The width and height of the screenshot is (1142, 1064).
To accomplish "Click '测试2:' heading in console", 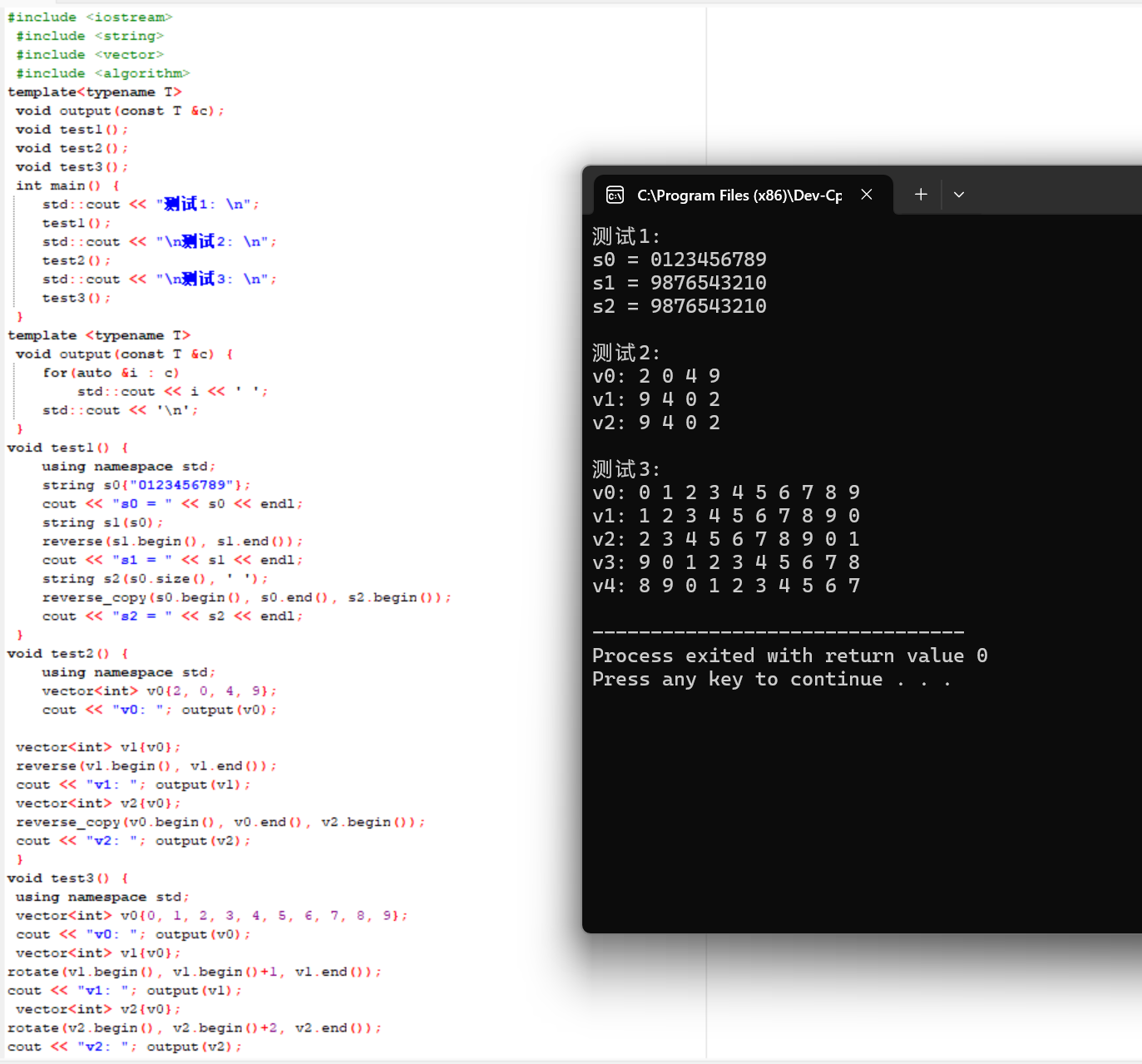I will [626, 353].
